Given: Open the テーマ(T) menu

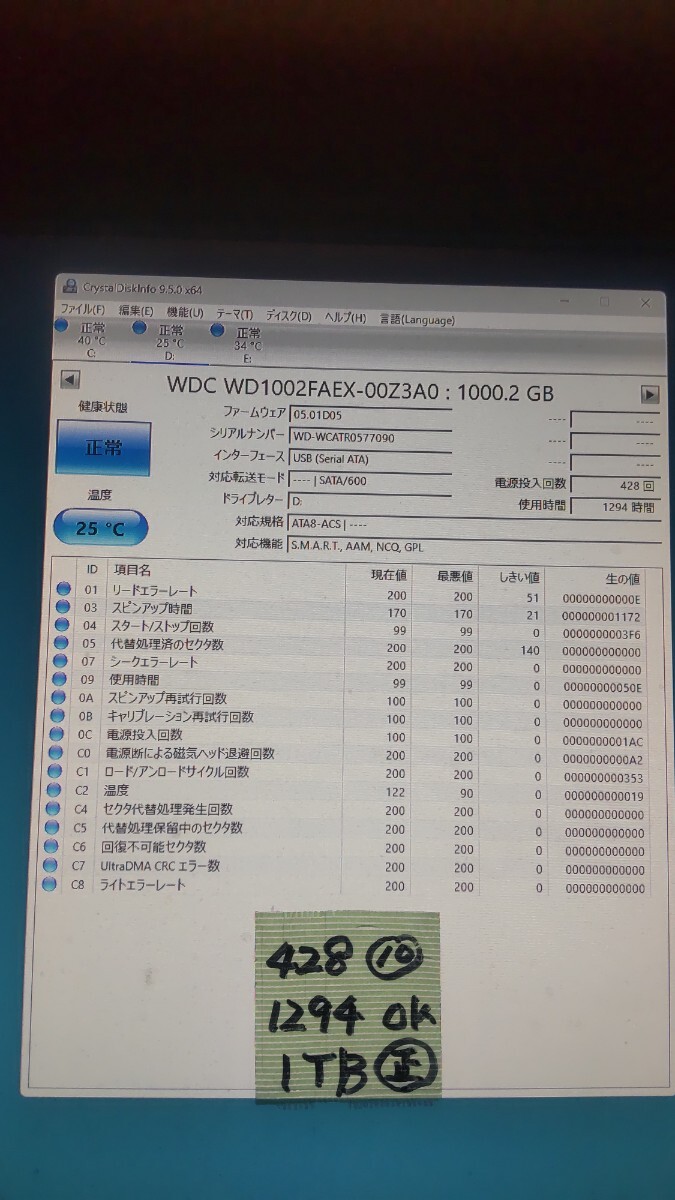Looking at the screenshot, I should pos(235,314).
